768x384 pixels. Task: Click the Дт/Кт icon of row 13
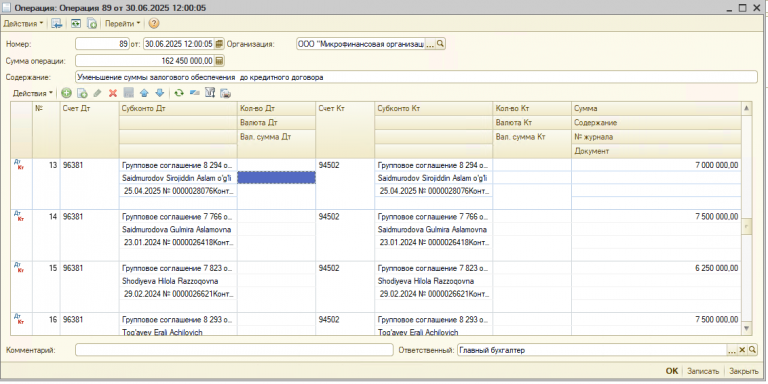(20, 165)
